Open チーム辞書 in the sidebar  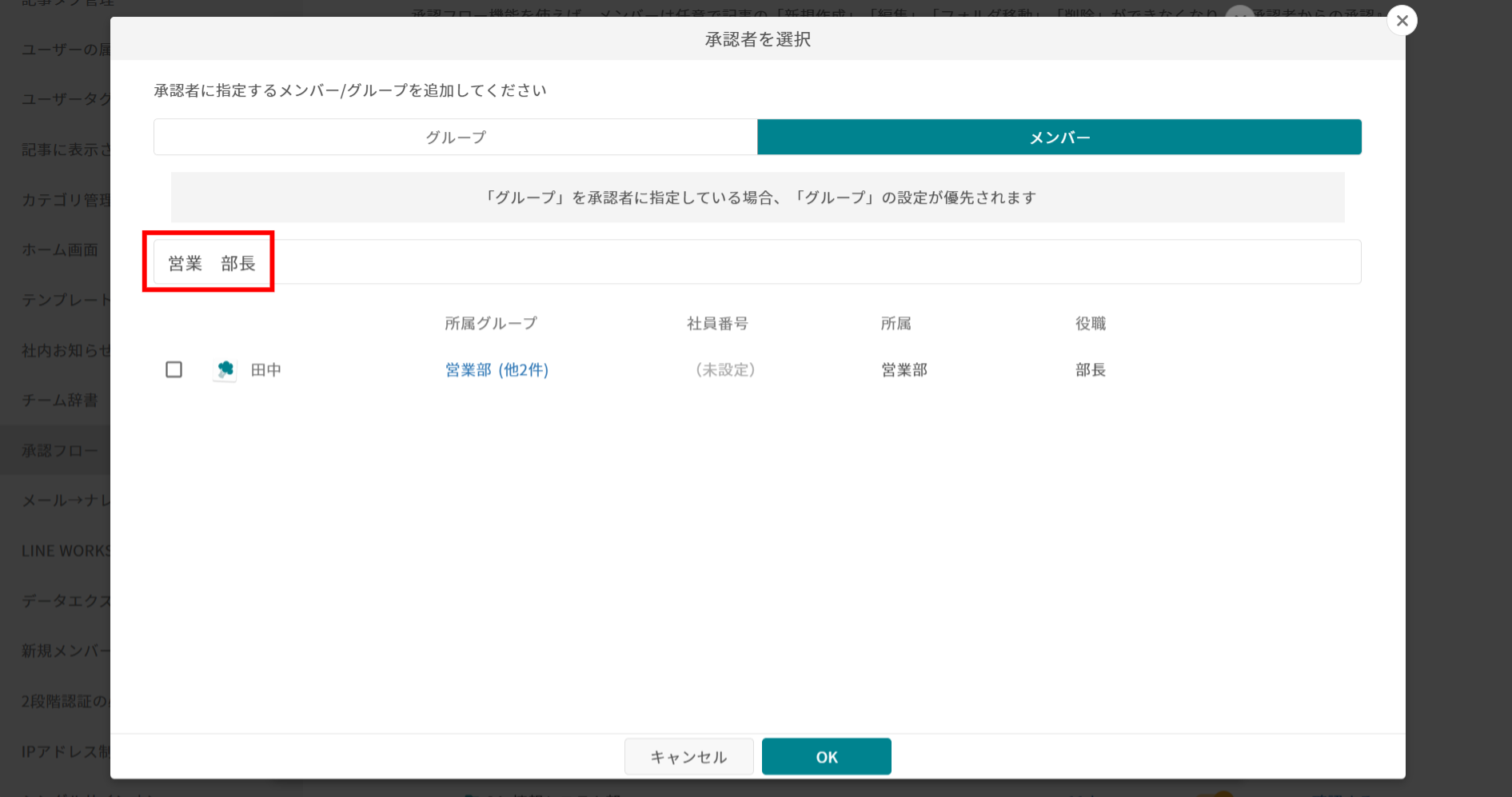tap(59, 400)
